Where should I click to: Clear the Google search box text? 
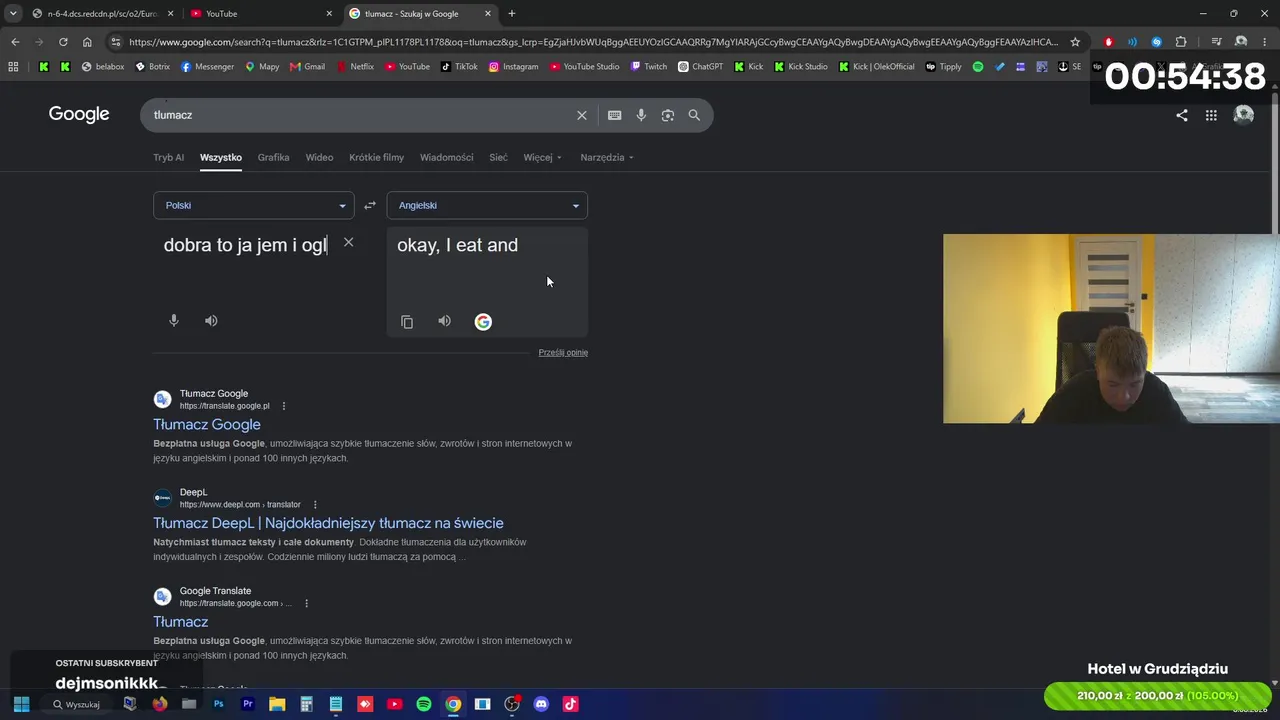(581, 115)
